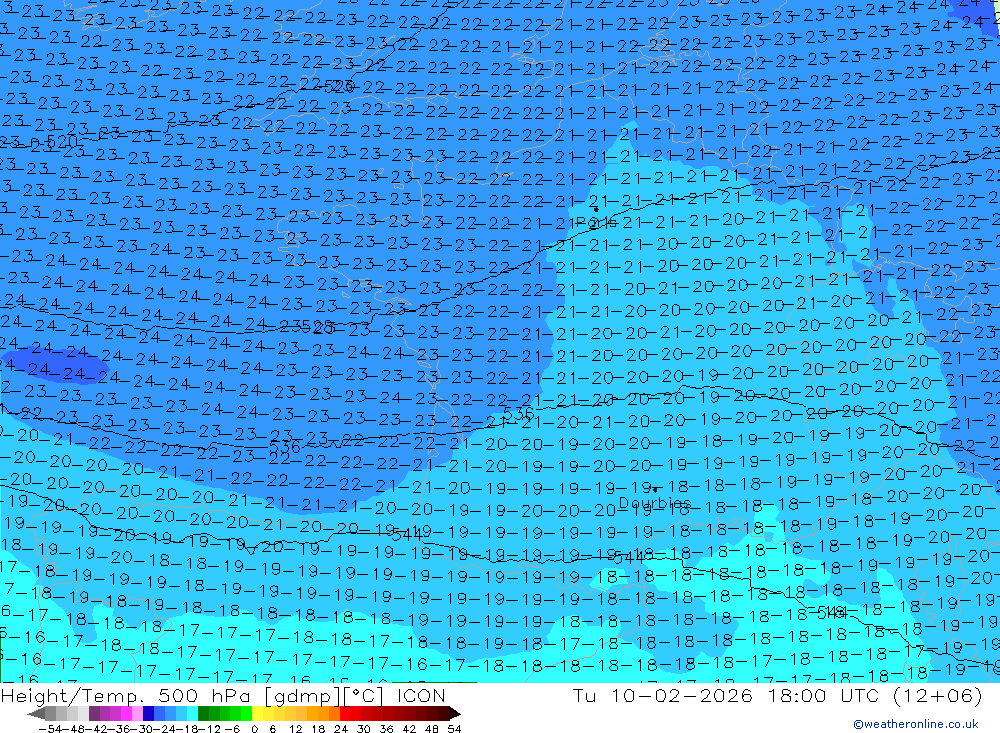The image size is (1000, 733).
Task: Click the yellow swatch above 0
Action: pos(258,713)
